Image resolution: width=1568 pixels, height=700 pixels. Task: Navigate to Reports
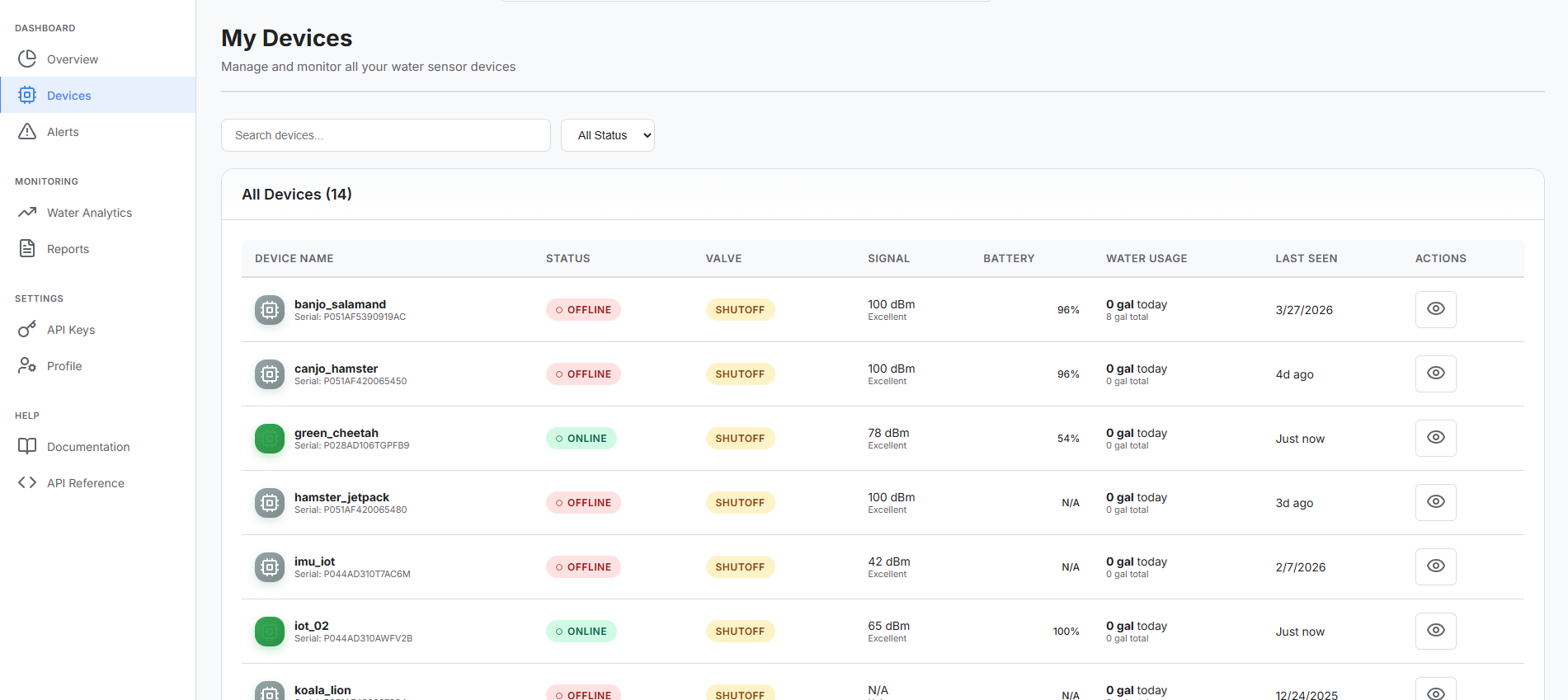pyautogui.click(x=98, y=249)
